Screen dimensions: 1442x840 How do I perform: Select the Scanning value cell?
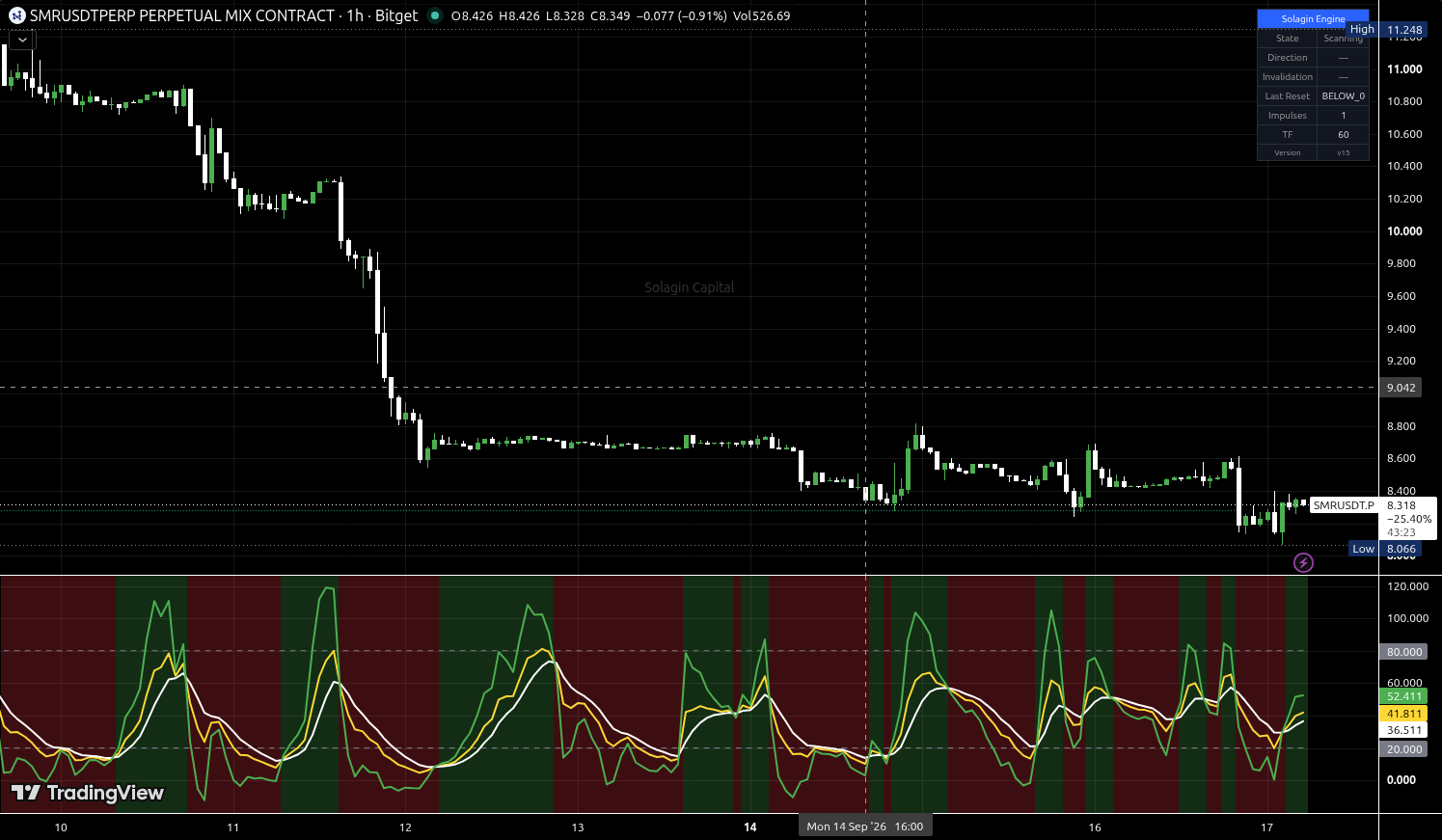[x=1343, y=39]
